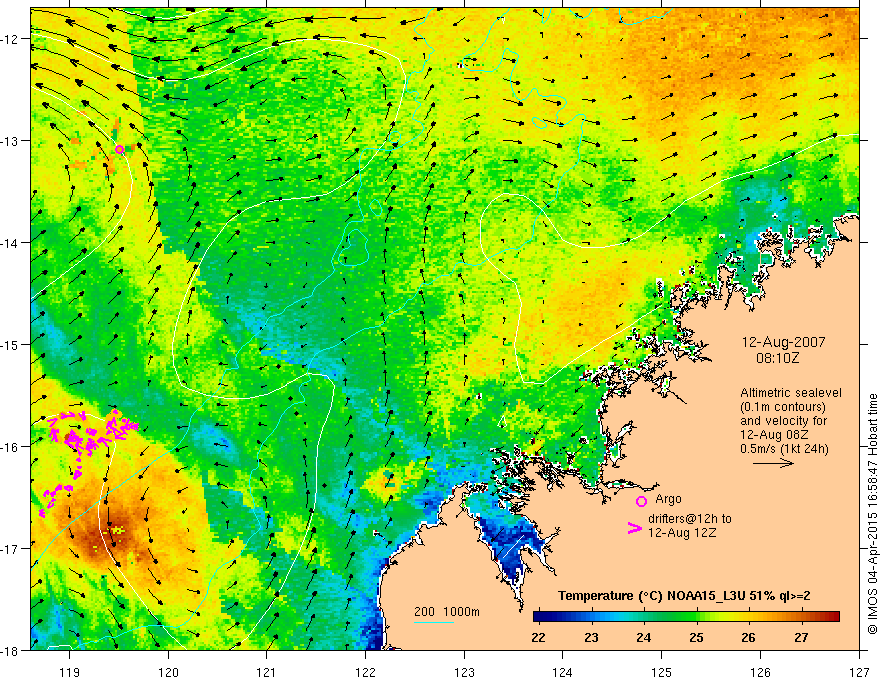Click the '(0.1m contours)' text

783,407
